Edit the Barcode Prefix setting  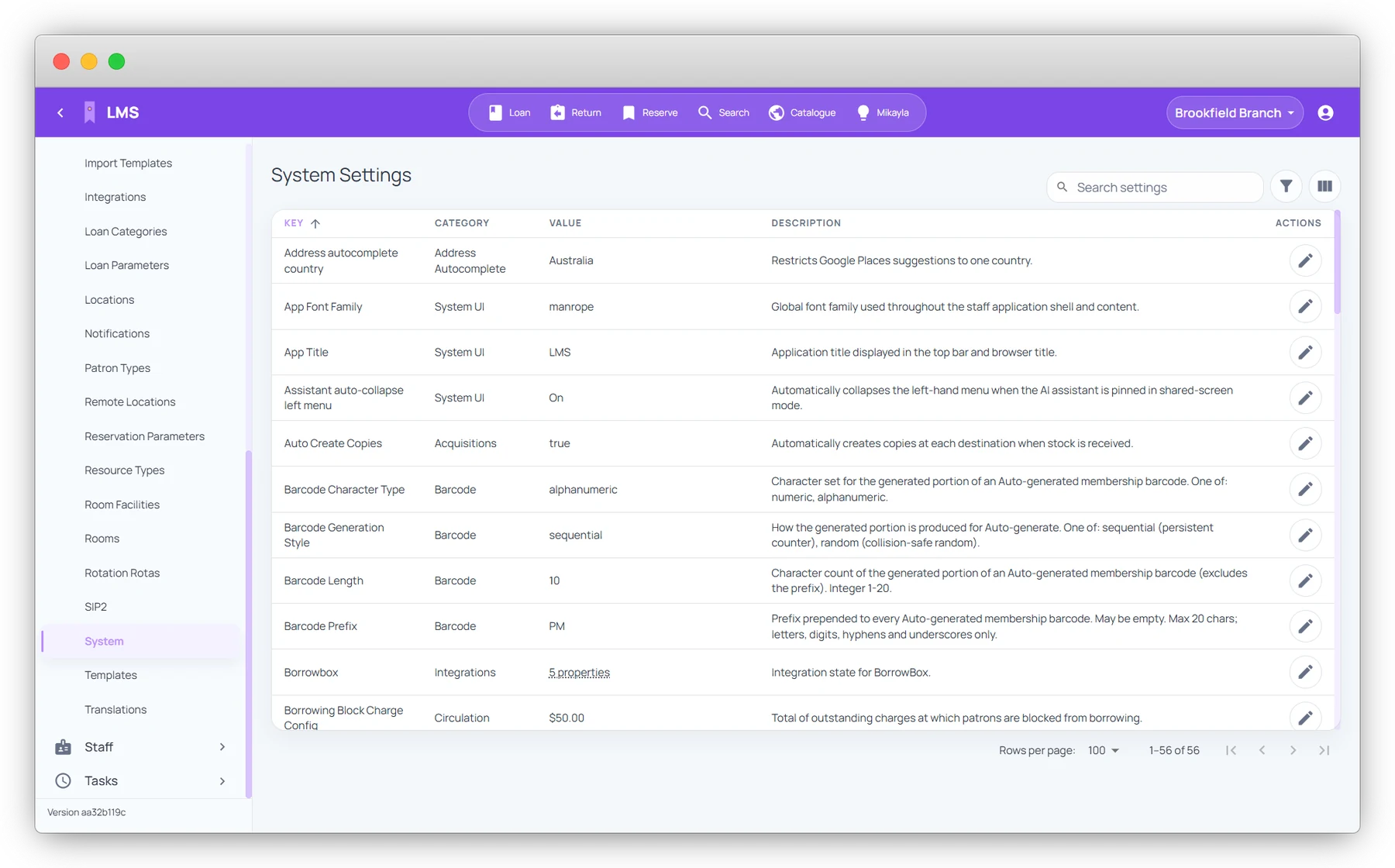tap(1305, 626)
